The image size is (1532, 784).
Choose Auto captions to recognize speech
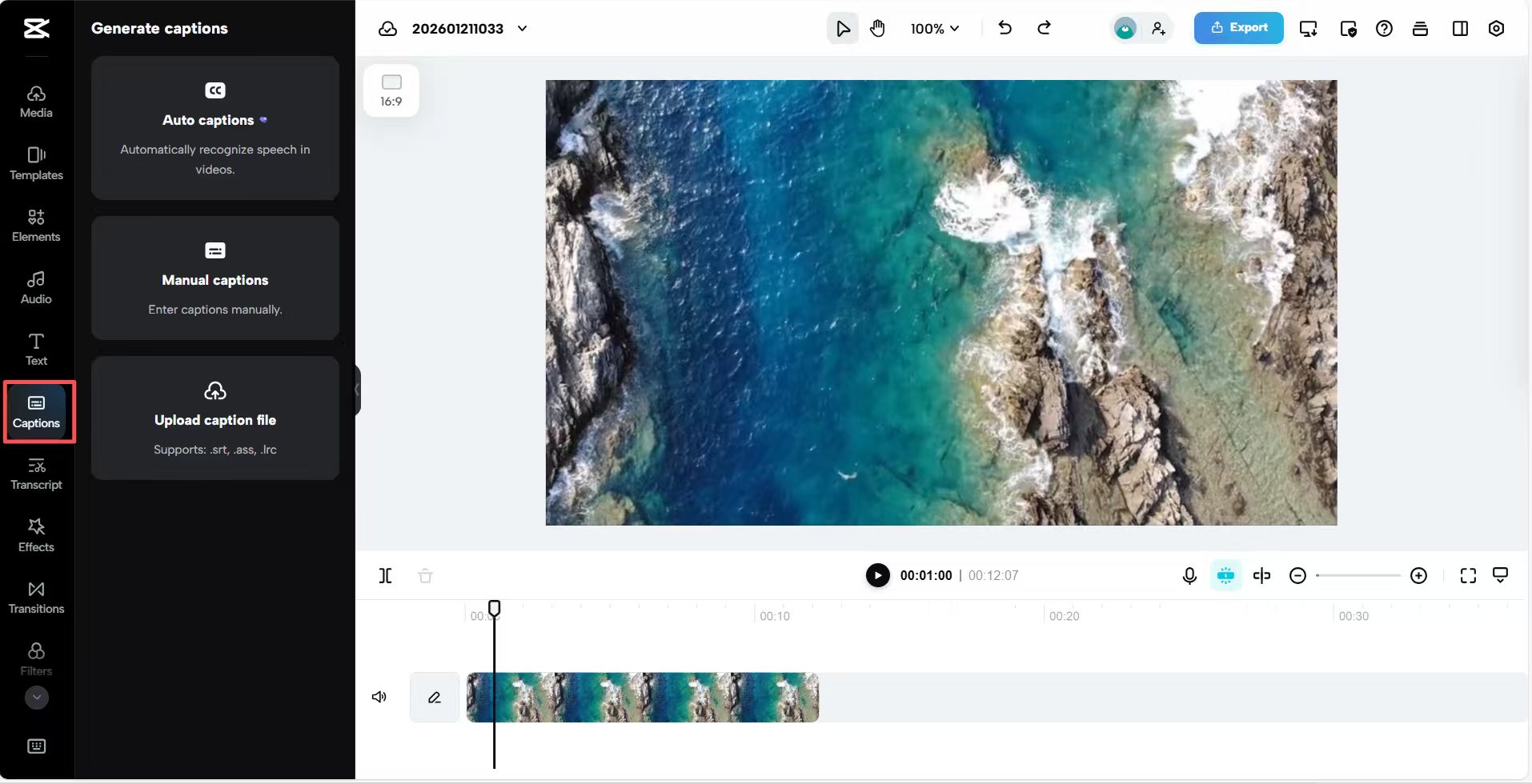tap(215, 128)
